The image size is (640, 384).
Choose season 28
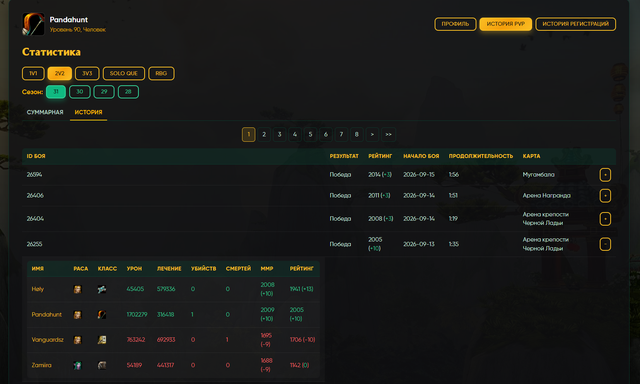(x=128, y=92)
